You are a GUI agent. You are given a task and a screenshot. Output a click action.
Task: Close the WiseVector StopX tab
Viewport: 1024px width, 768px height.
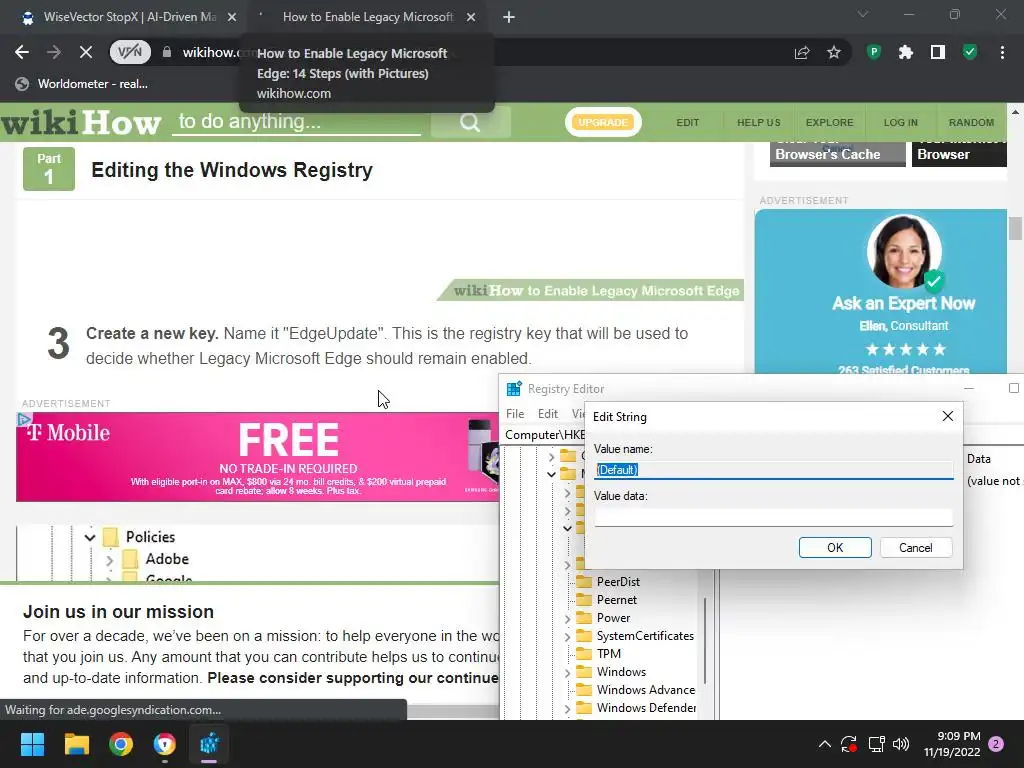pos(232,18)
